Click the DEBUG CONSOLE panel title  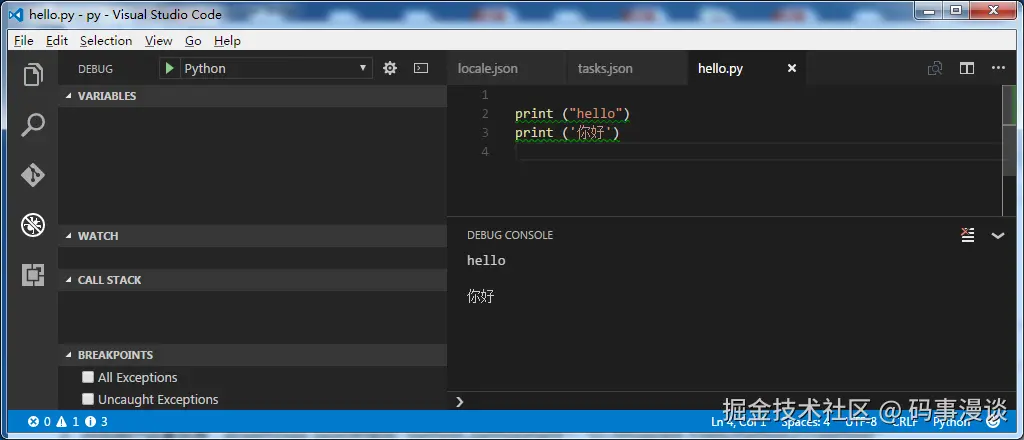tap(510, 235)
